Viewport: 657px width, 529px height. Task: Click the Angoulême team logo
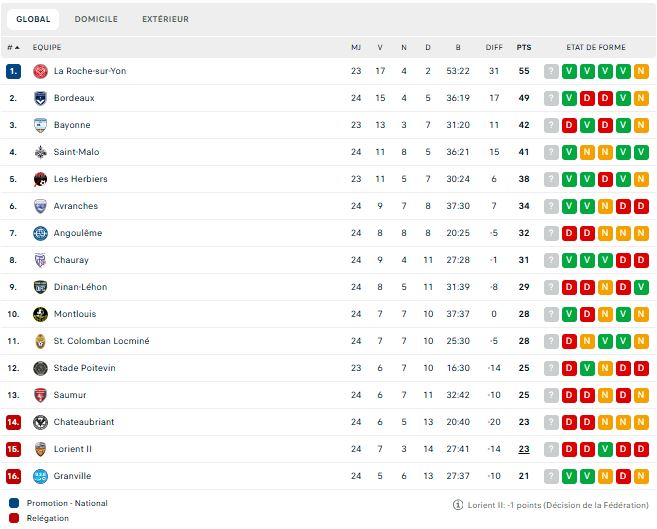click(x=41, y=233)
